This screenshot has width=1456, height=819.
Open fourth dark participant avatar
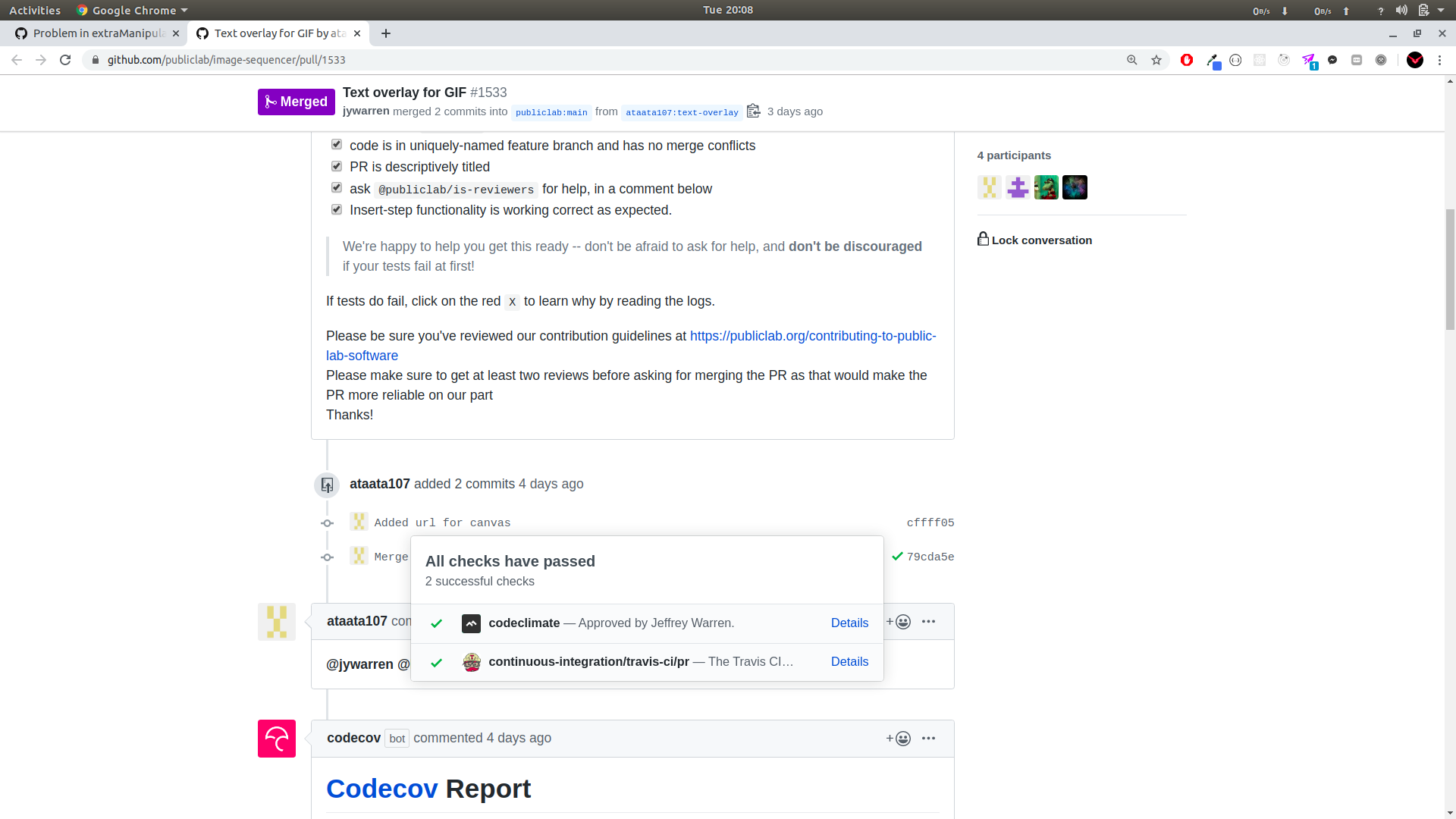pyautogui.click(x=1075, y=187)
